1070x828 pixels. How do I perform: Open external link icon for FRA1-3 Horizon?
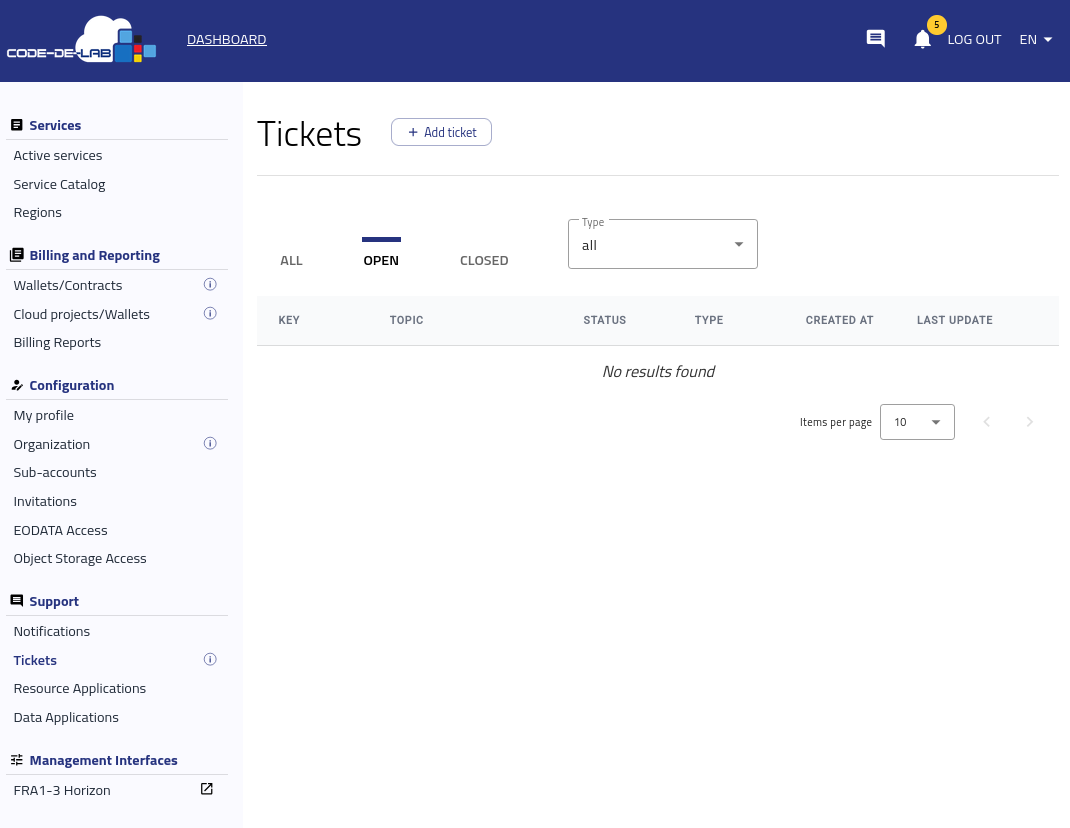tap(207, 789)
